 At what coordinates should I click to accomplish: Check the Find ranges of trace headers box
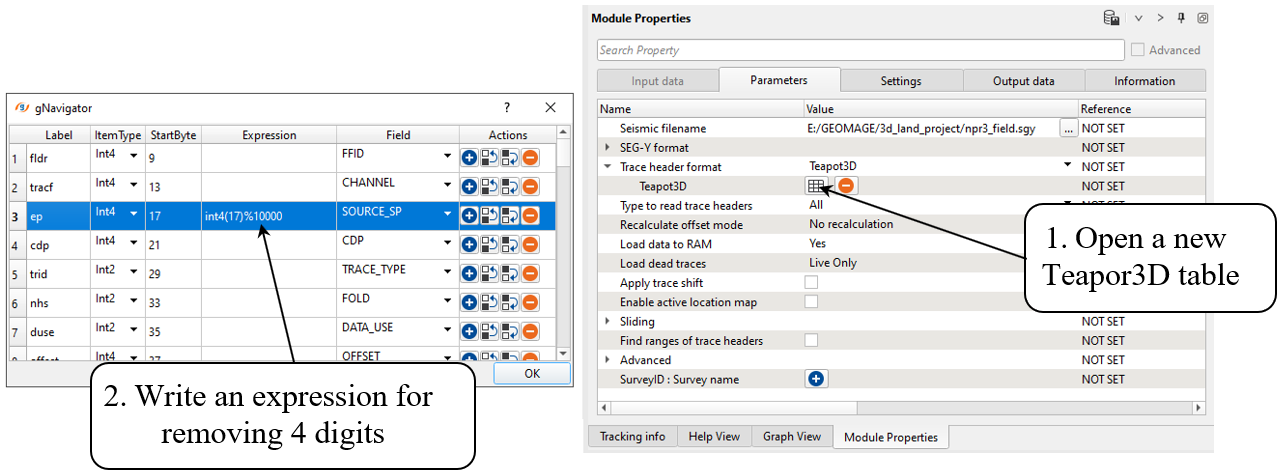812,341
